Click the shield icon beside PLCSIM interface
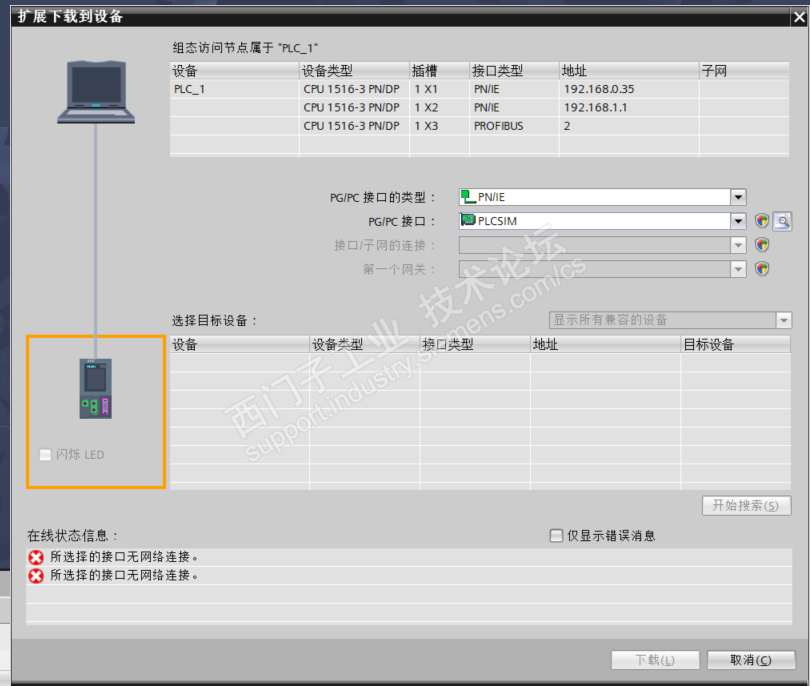This screenshot has height=686, width=810. click(762, 221)
